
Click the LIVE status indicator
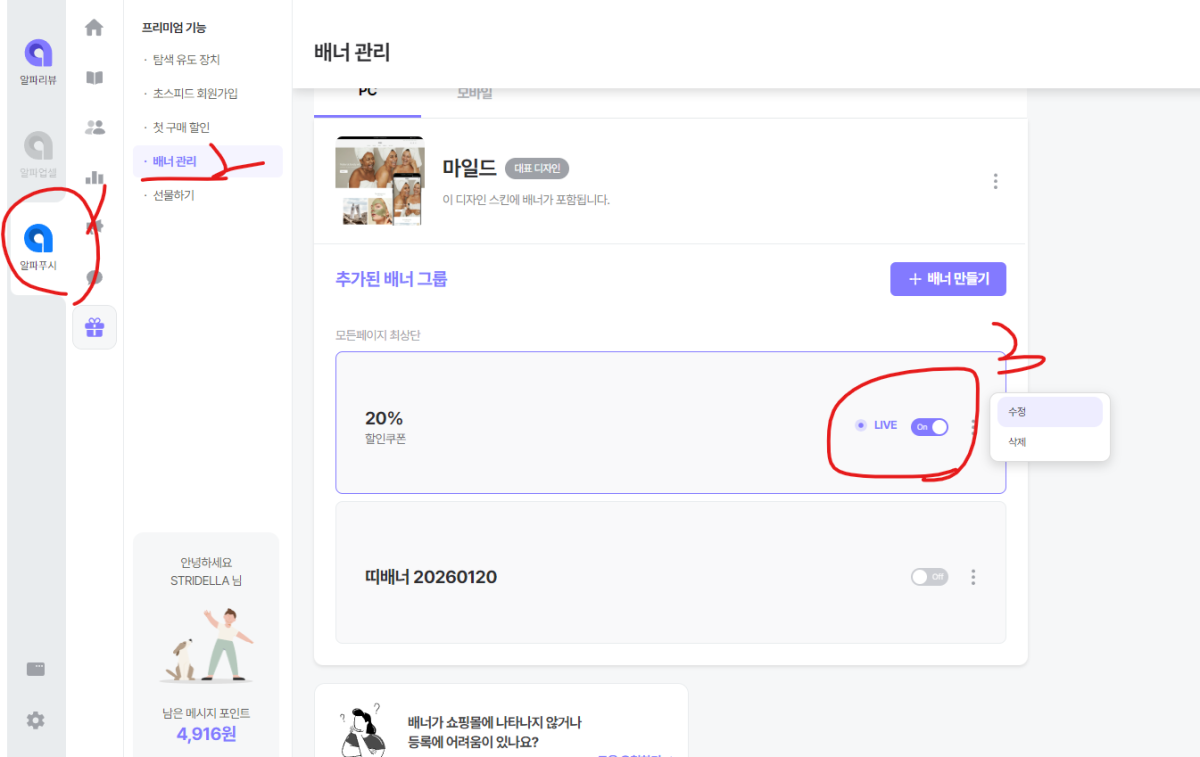pyautogui.click(x=877, y=426)
